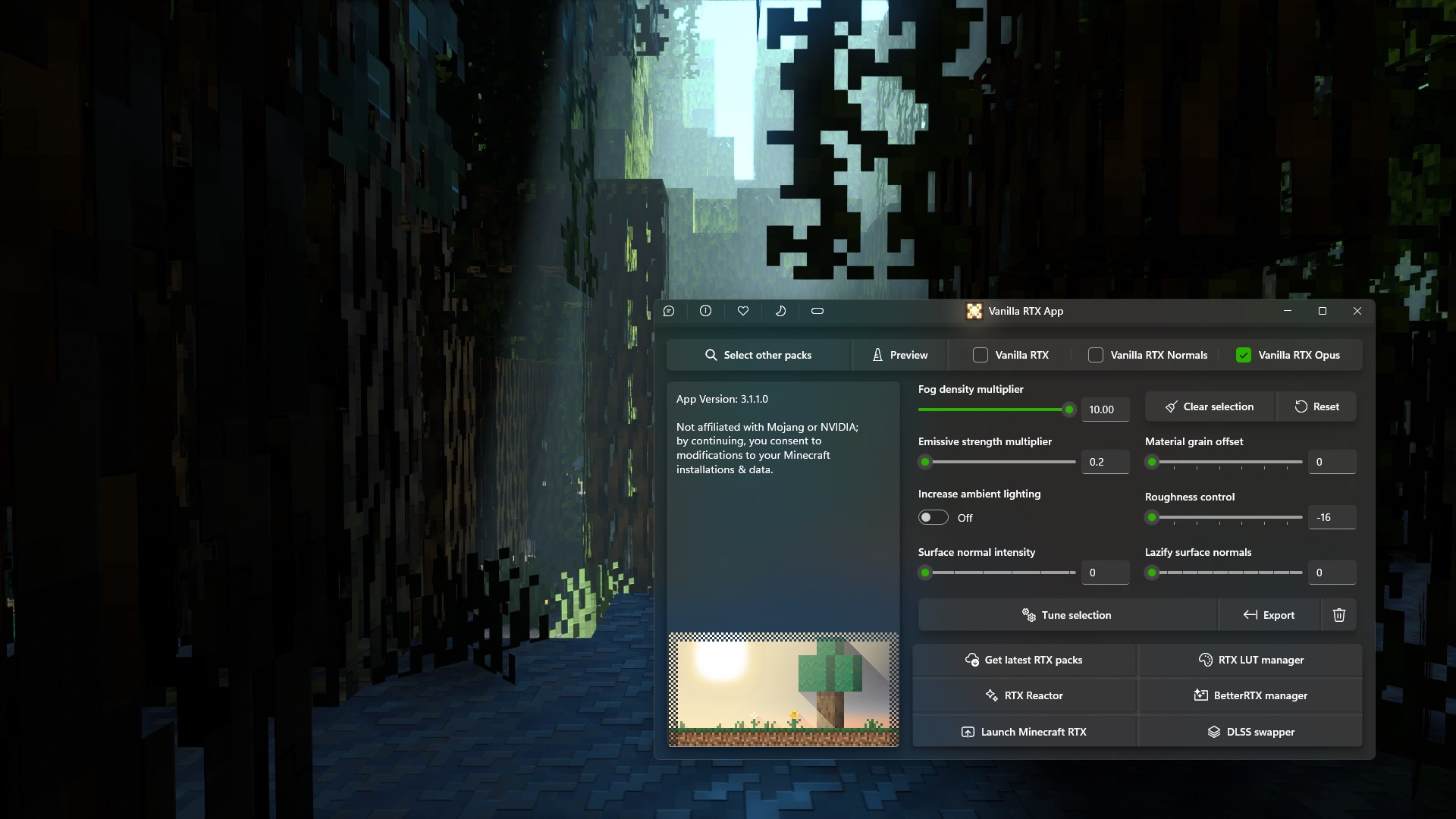Click the Off label beside ambient toggle
1456x819 pixels.
(x=965, y=518)
